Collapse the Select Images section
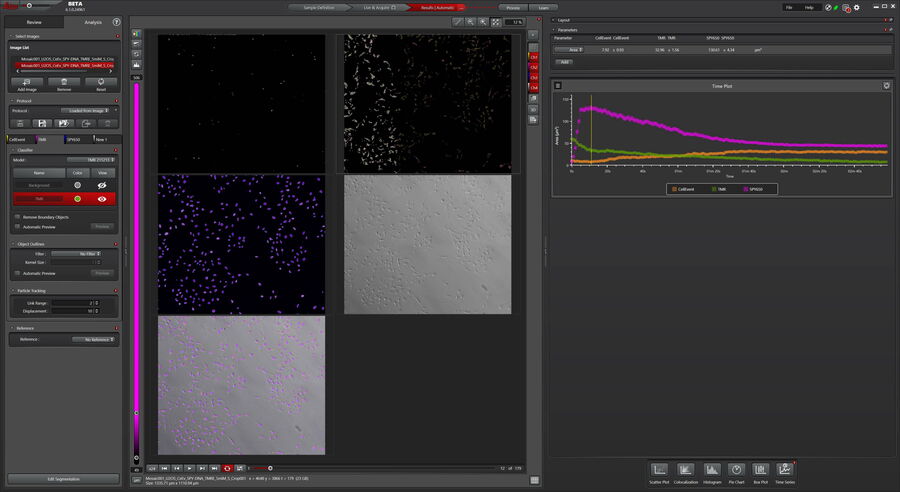The width and height of the screenshot is (900, 492). 13,36
